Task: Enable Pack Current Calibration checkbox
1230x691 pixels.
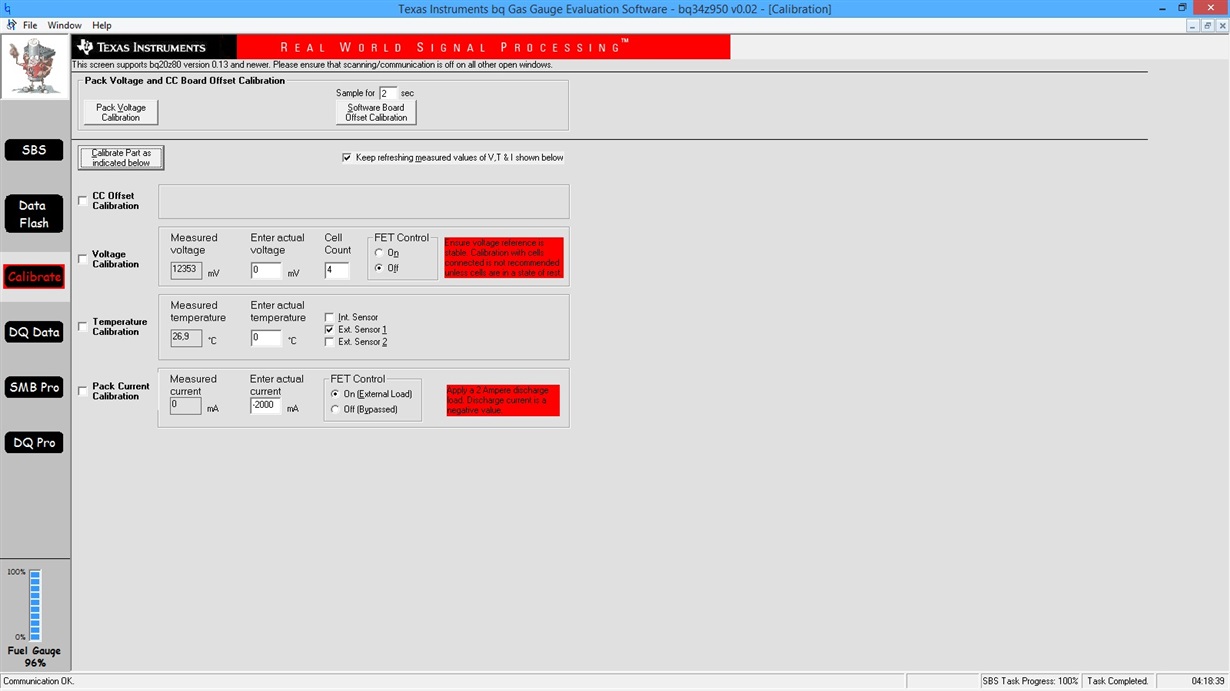Action: [83, 391]
